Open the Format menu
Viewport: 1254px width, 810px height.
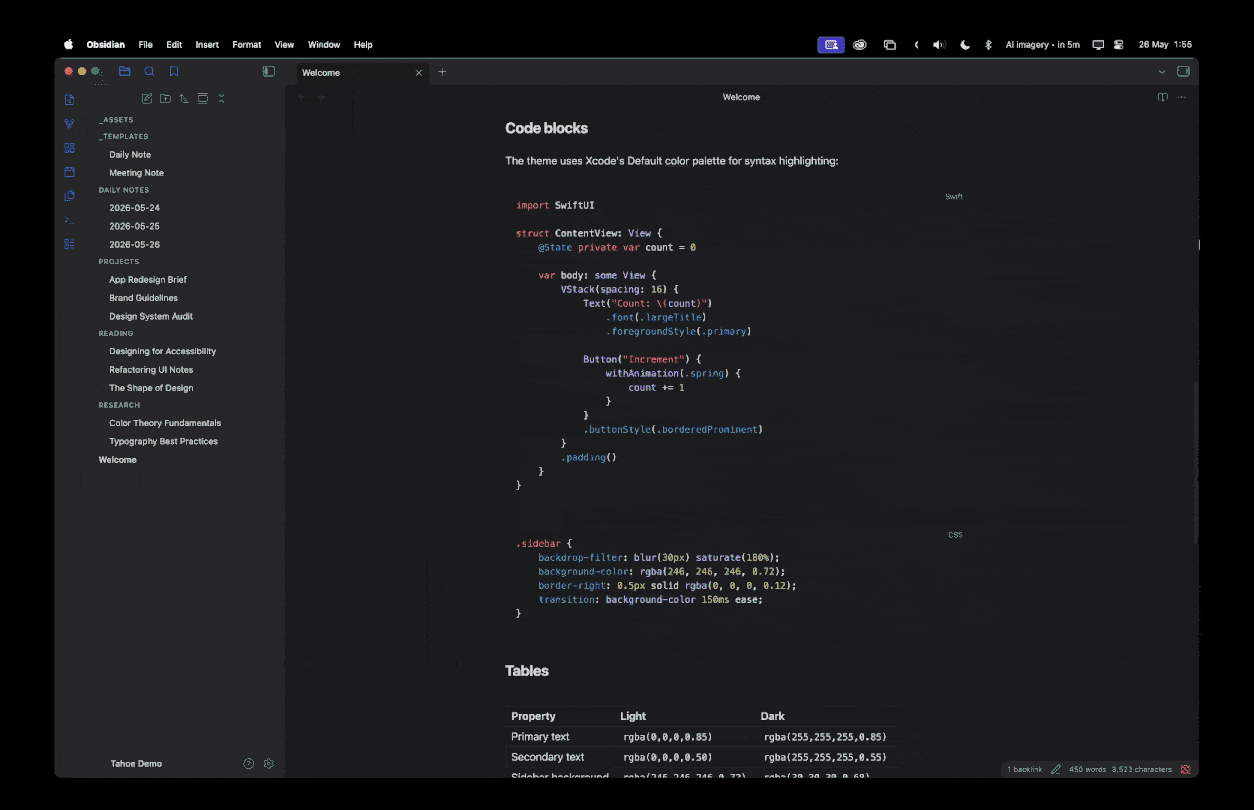(x=247, y=45)
